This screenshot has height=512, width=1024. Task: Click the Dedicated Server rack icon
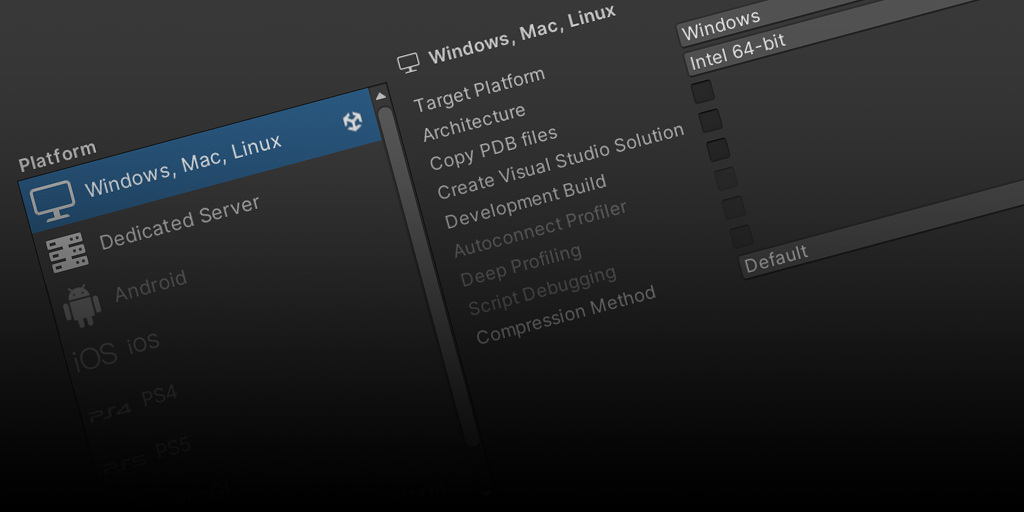(68, 253)
